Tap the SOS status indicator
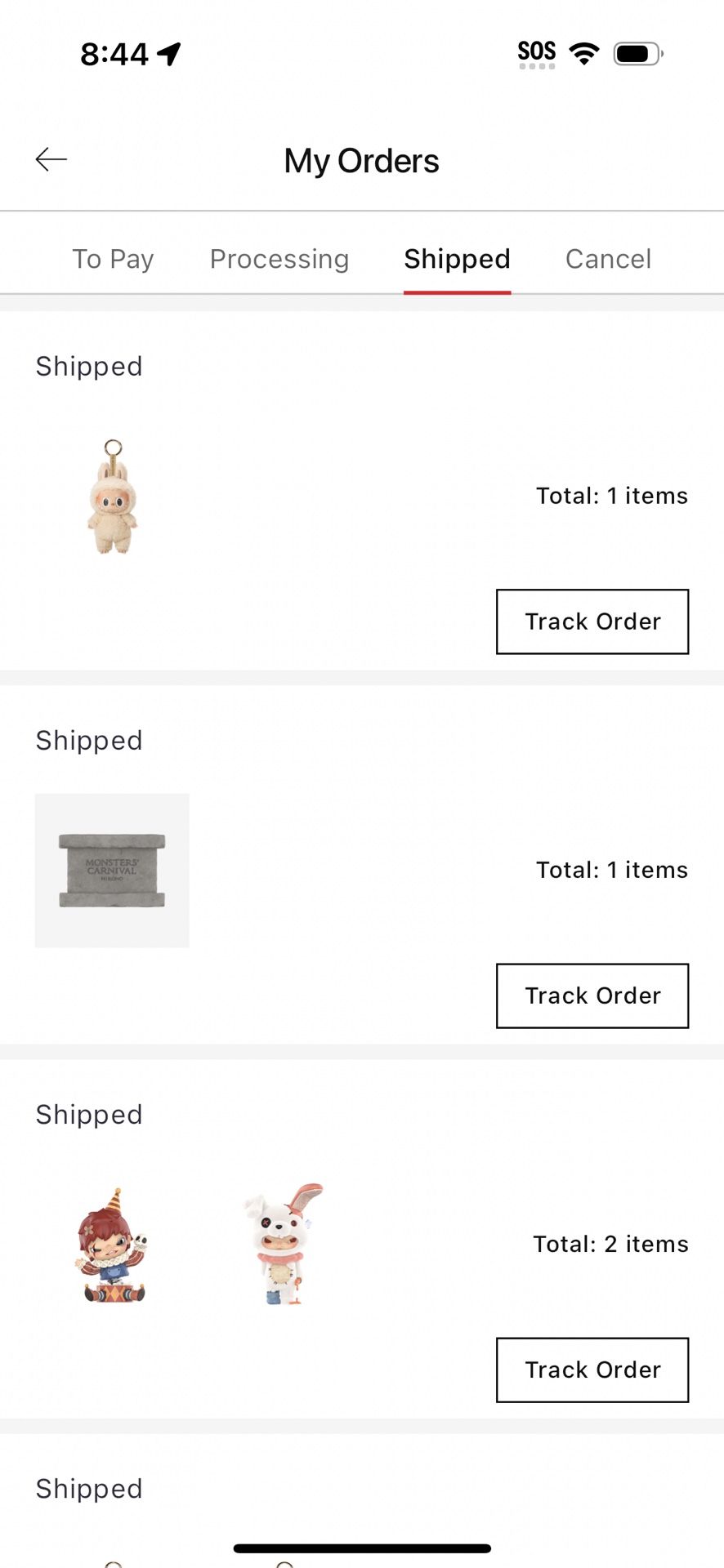The image size is (724, 1568). (537, 54)
